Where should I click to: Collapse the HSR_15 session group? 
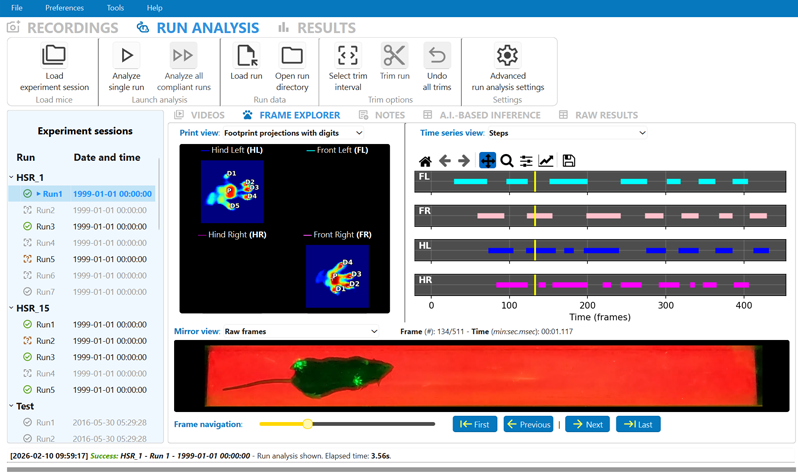click(x=11, y=308)
